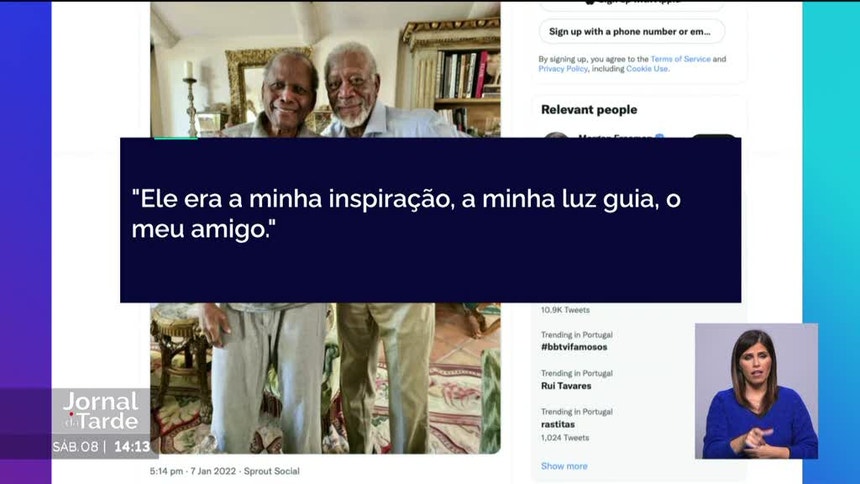This screenshot has width=860, height=484.
Task: Click the Morgan Freeman profile avatar
Action: (x=556, y=135)
